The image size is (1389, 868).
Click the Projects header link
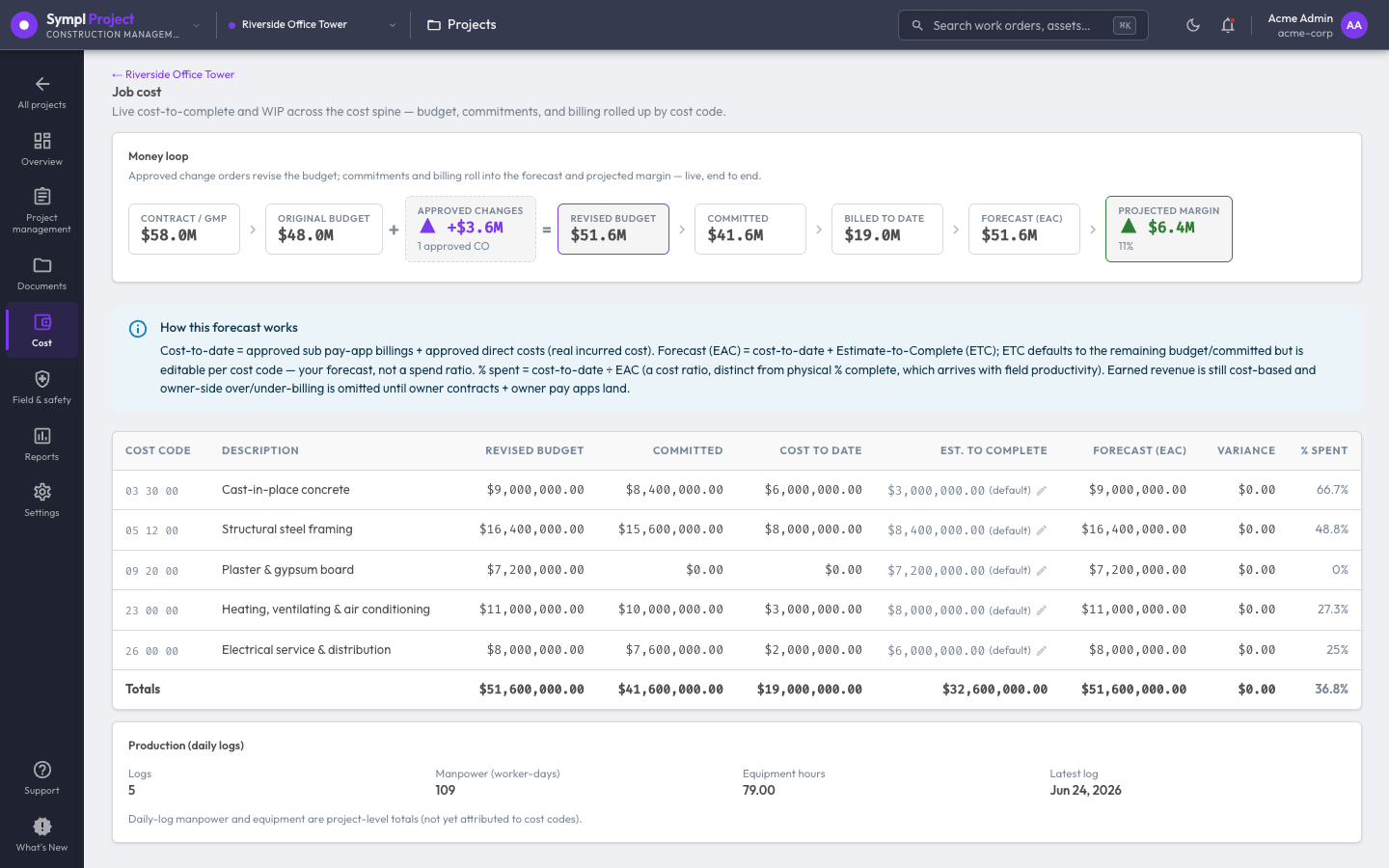(x=462, y=25)
